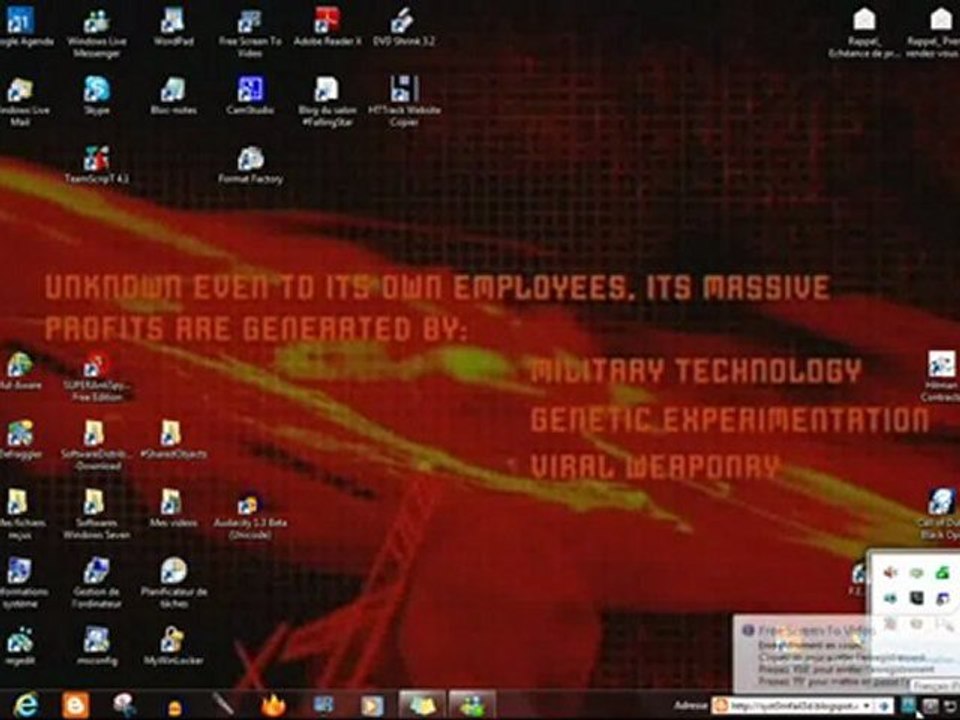
Task: Click the orange Blogger taskbar icon
Action: pyautogui.click(x=75, y=705)
